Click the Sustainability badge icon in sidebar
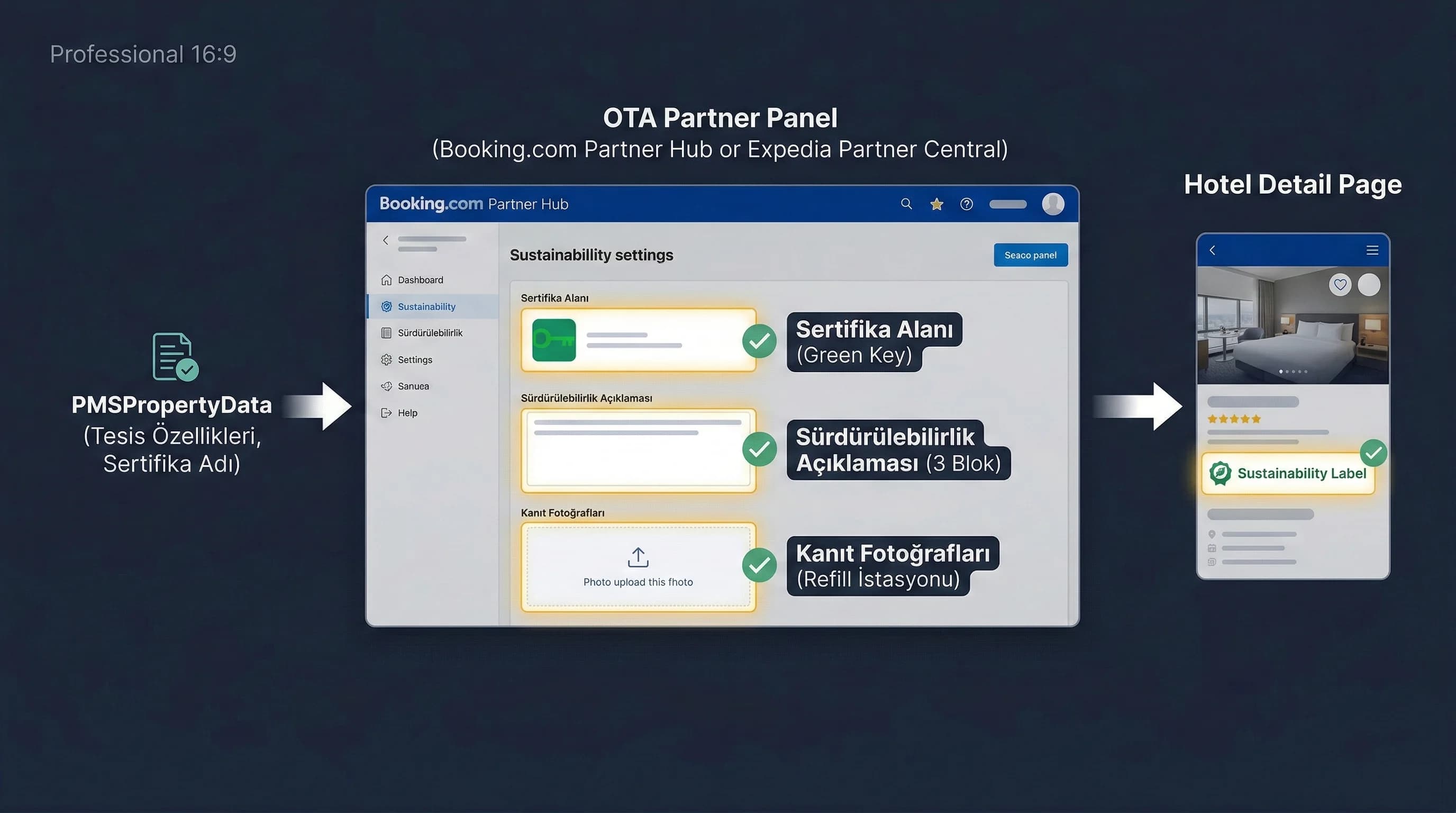The image size is (1456, 813). [x=387, y=306]
